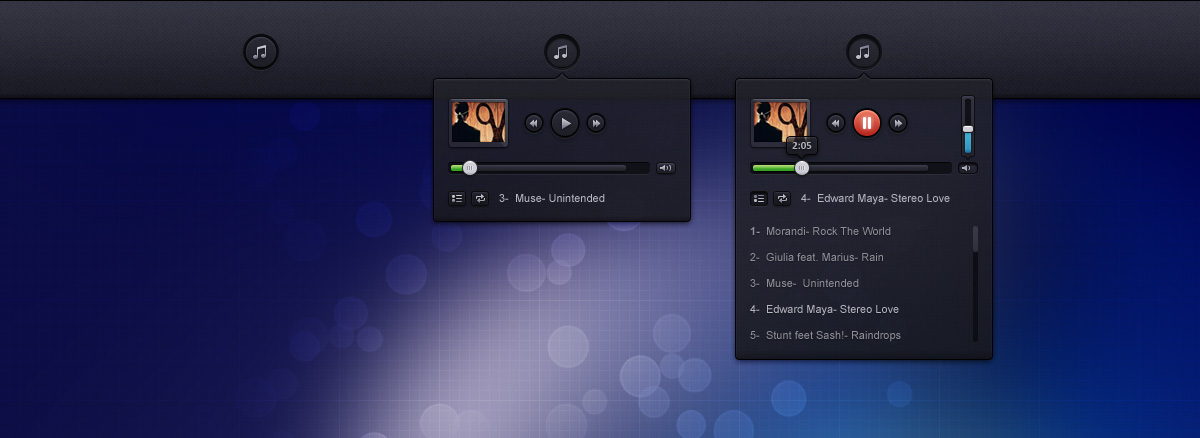Image resolution: width=1200 pixels, height=438 pixels.
Task: Select playlist row 4- Edward Maya- Stereo Love
Action: tap(824, 309)
